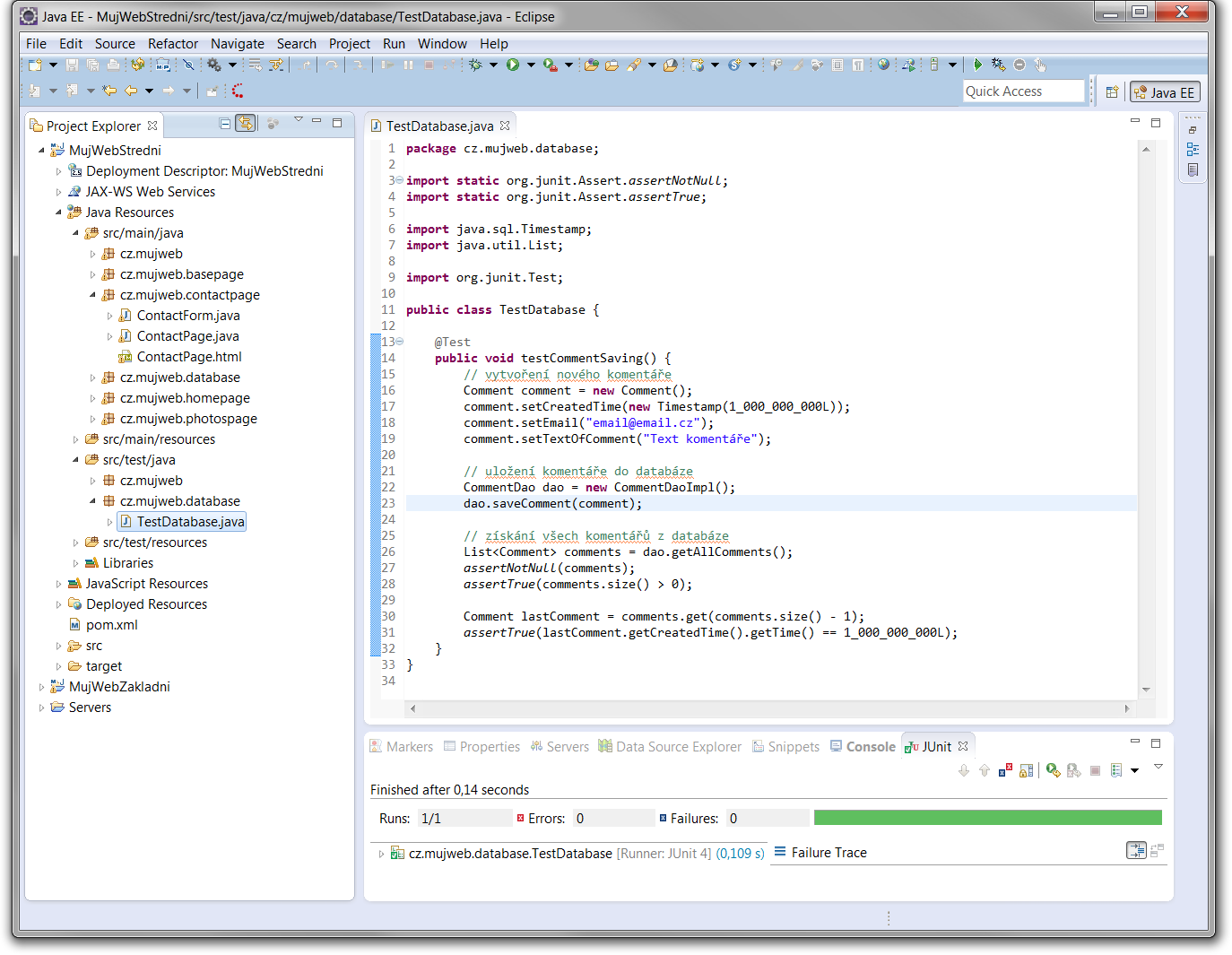Expand the MujWebZakladni project

(x=41, y=687)
